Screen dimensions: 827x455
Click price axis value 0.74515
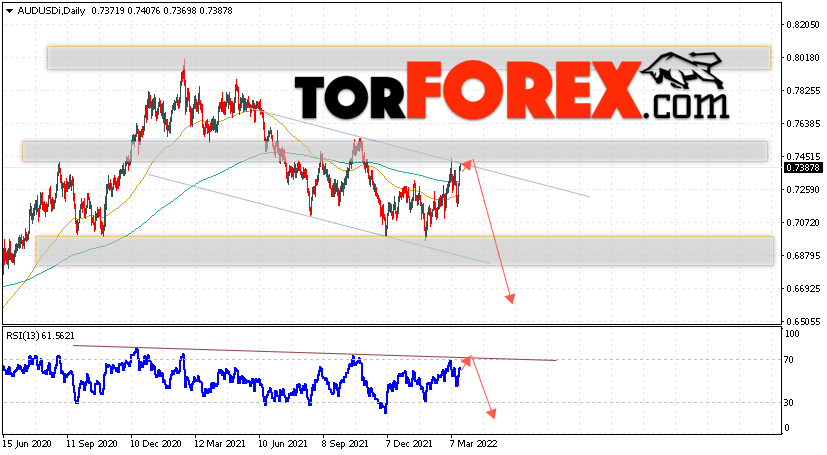(803, 157)
